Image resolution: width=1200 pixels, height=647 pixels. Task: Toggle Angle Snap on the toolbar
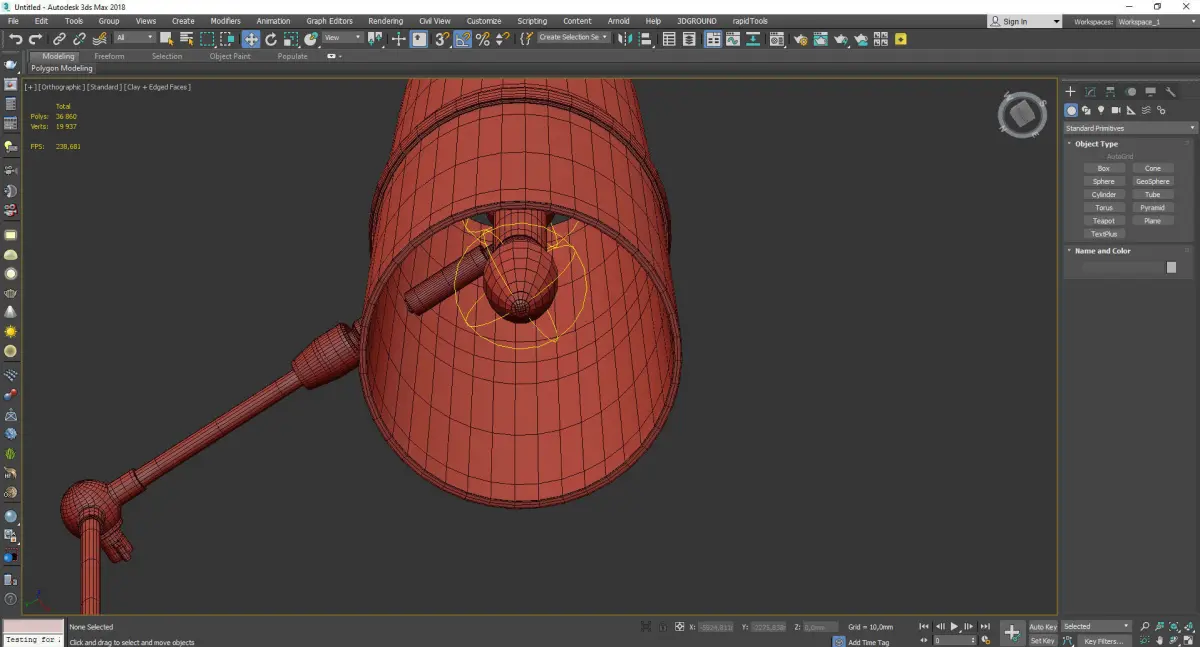(463, 39)
